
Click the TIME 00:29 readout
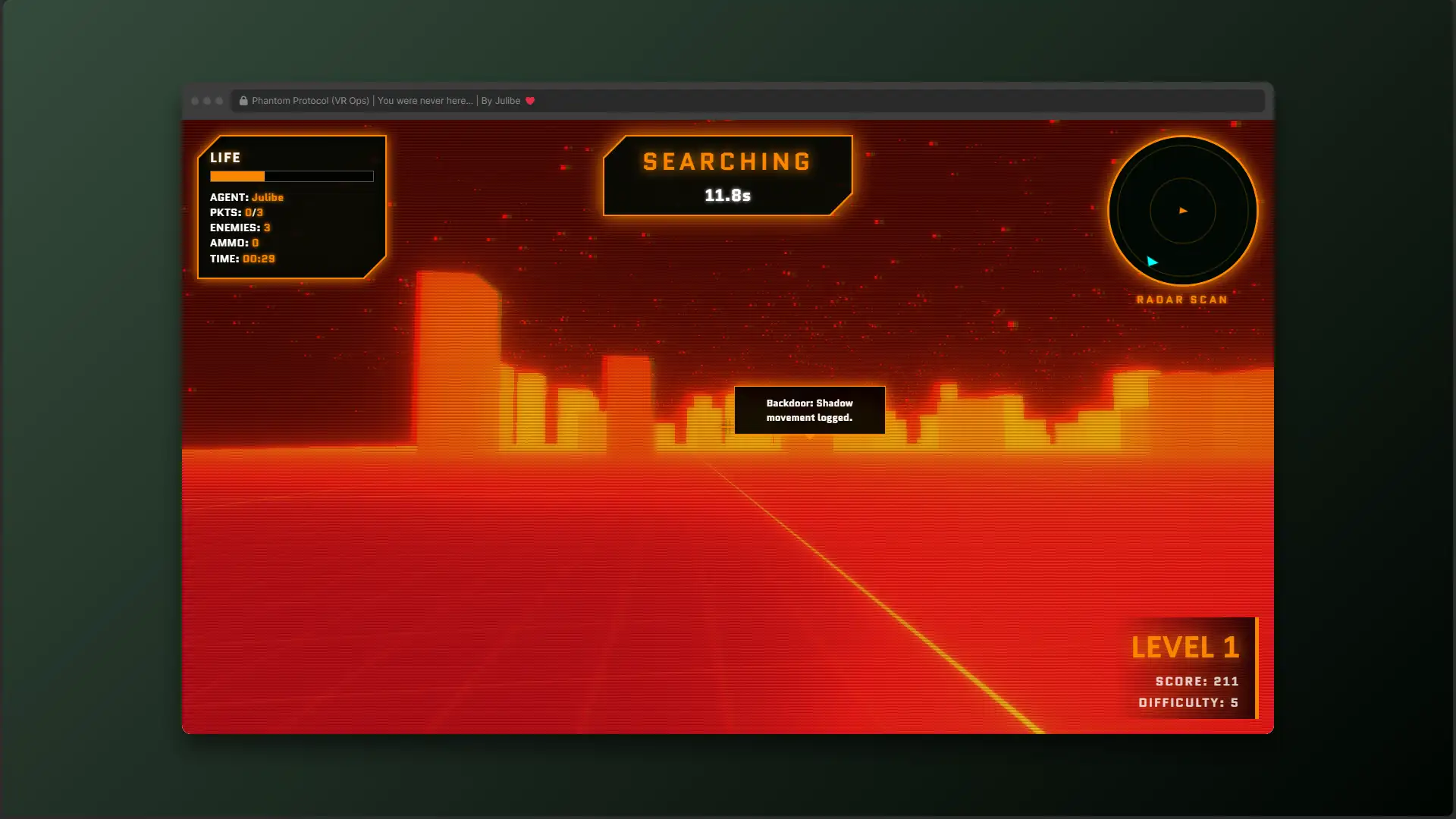click(x=243, y=259)
